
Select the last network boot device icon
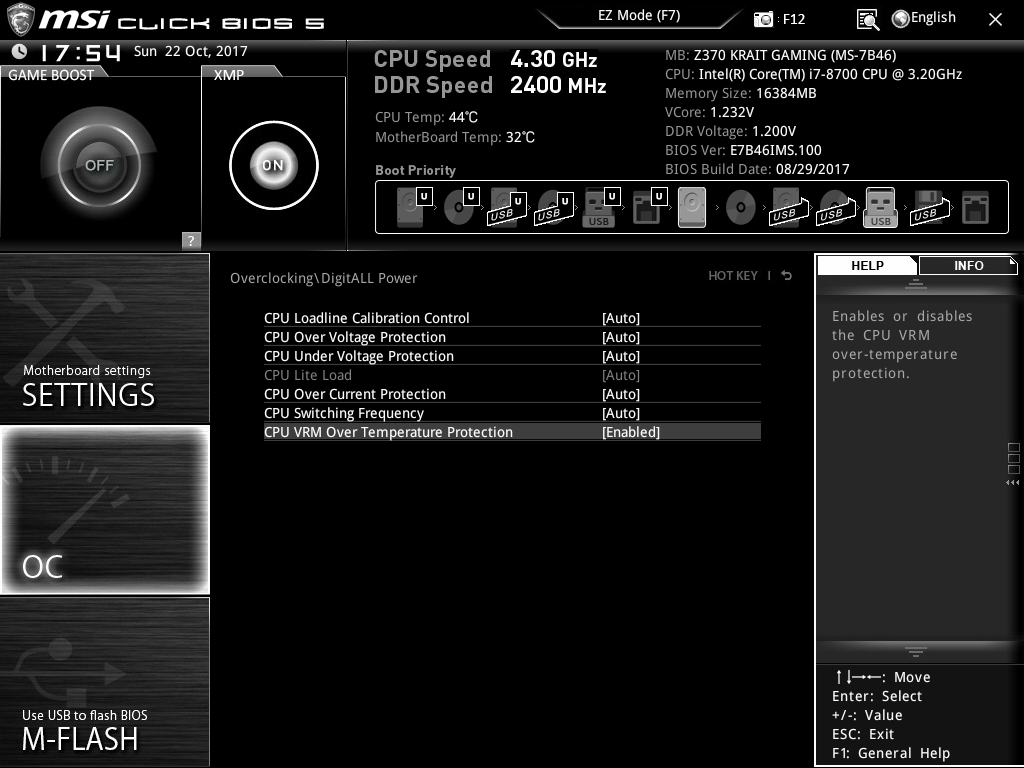976,208
